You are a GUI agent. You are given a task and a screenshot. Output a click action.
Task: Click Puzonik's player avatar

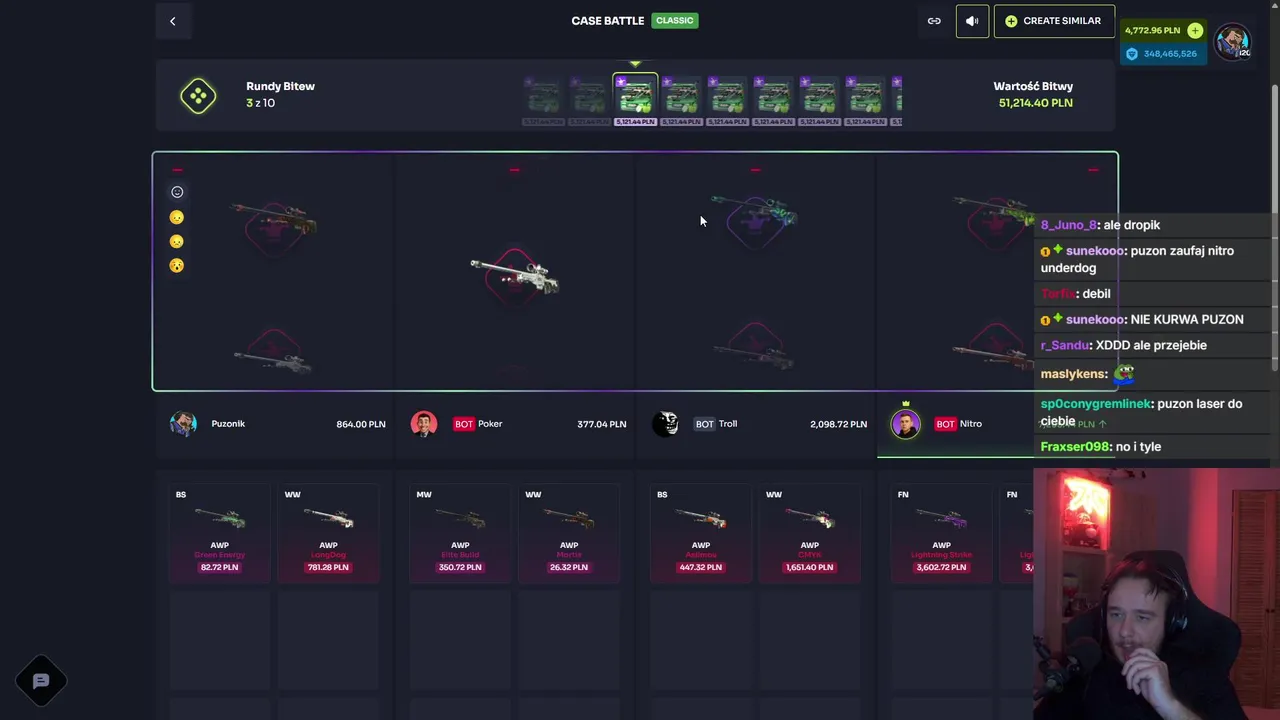183,424
